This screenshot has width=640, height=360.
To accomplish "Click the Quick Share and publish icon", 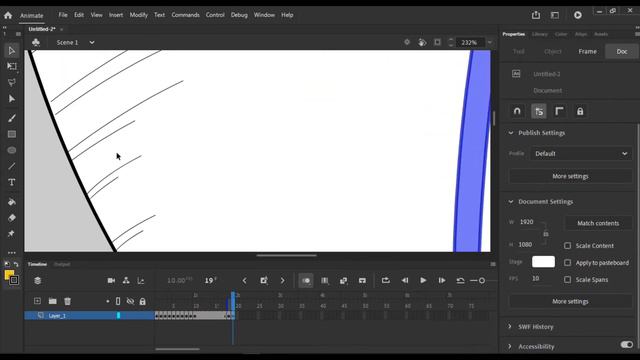I will click(536, 15).
